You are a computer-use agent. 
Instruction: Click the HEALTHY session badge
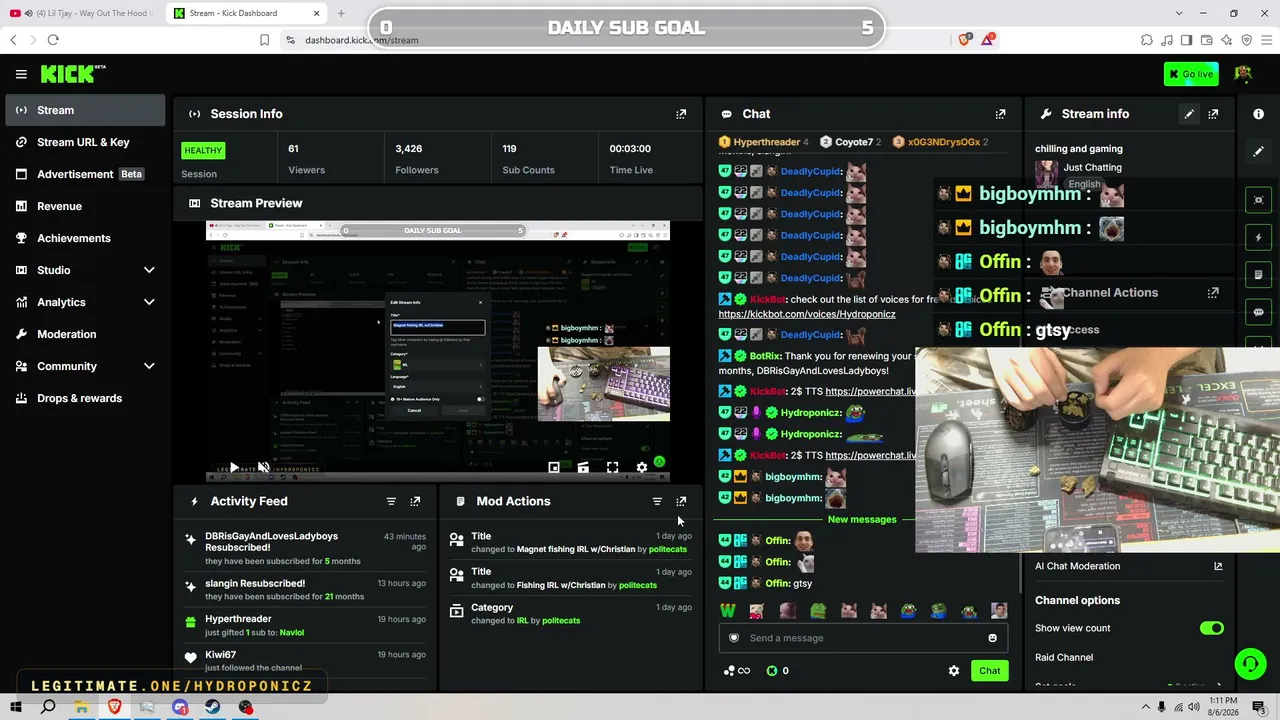[x=203, y=150]
